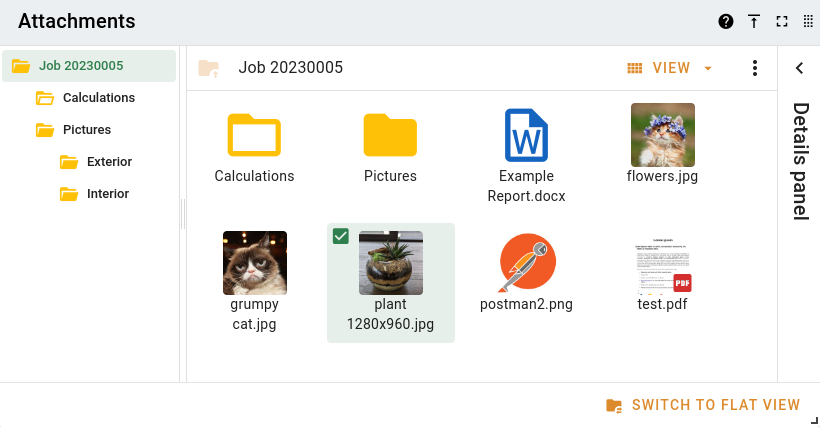This screenshot has width=820, height=427.
Task: Select Interior folder in the tree
Action: click(x=107, y=194)
